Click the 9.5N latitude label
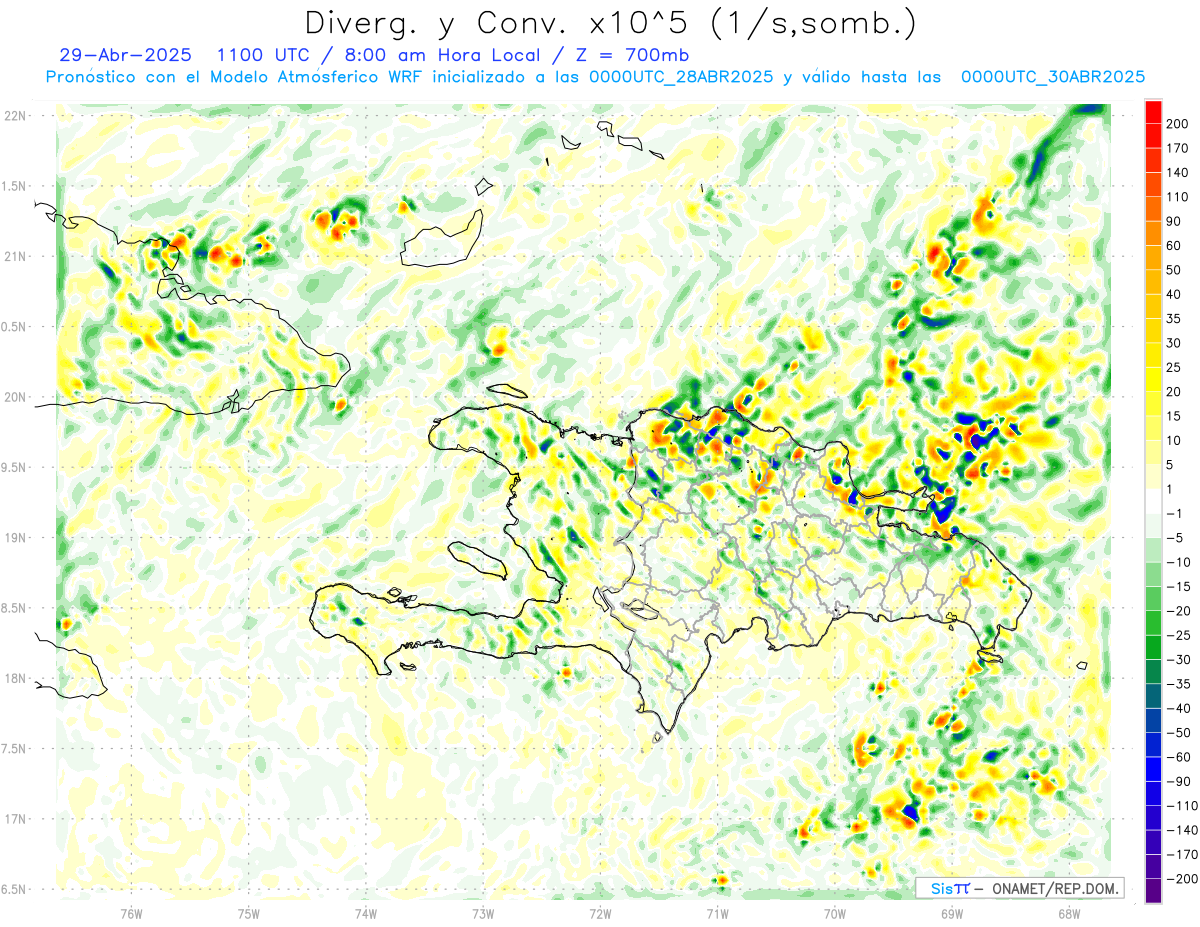The width and height of the screenshot is (1200, 927). click(x=14, y=468)
